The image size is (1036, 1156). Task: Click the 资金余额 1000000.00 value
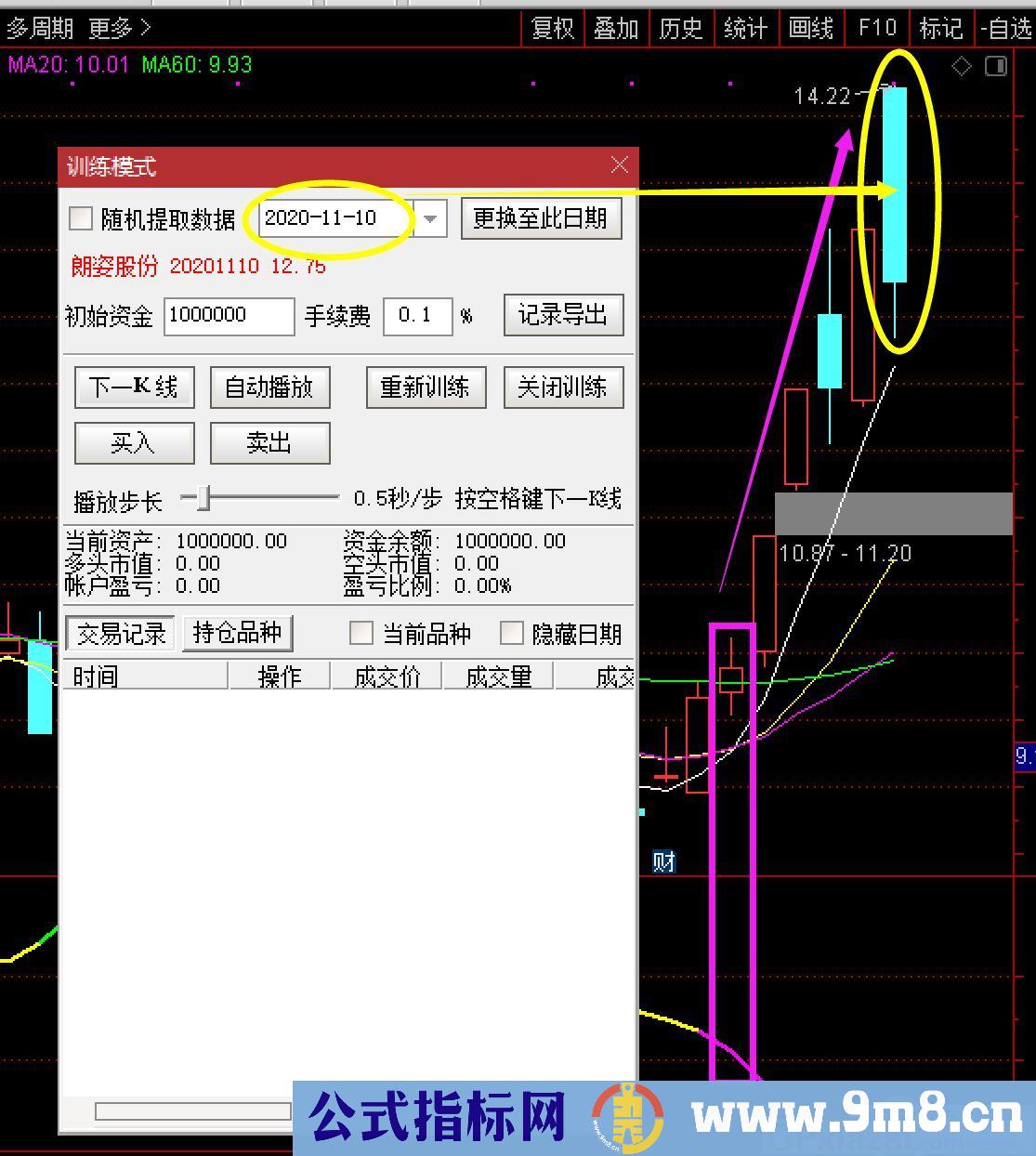point(510,541)
